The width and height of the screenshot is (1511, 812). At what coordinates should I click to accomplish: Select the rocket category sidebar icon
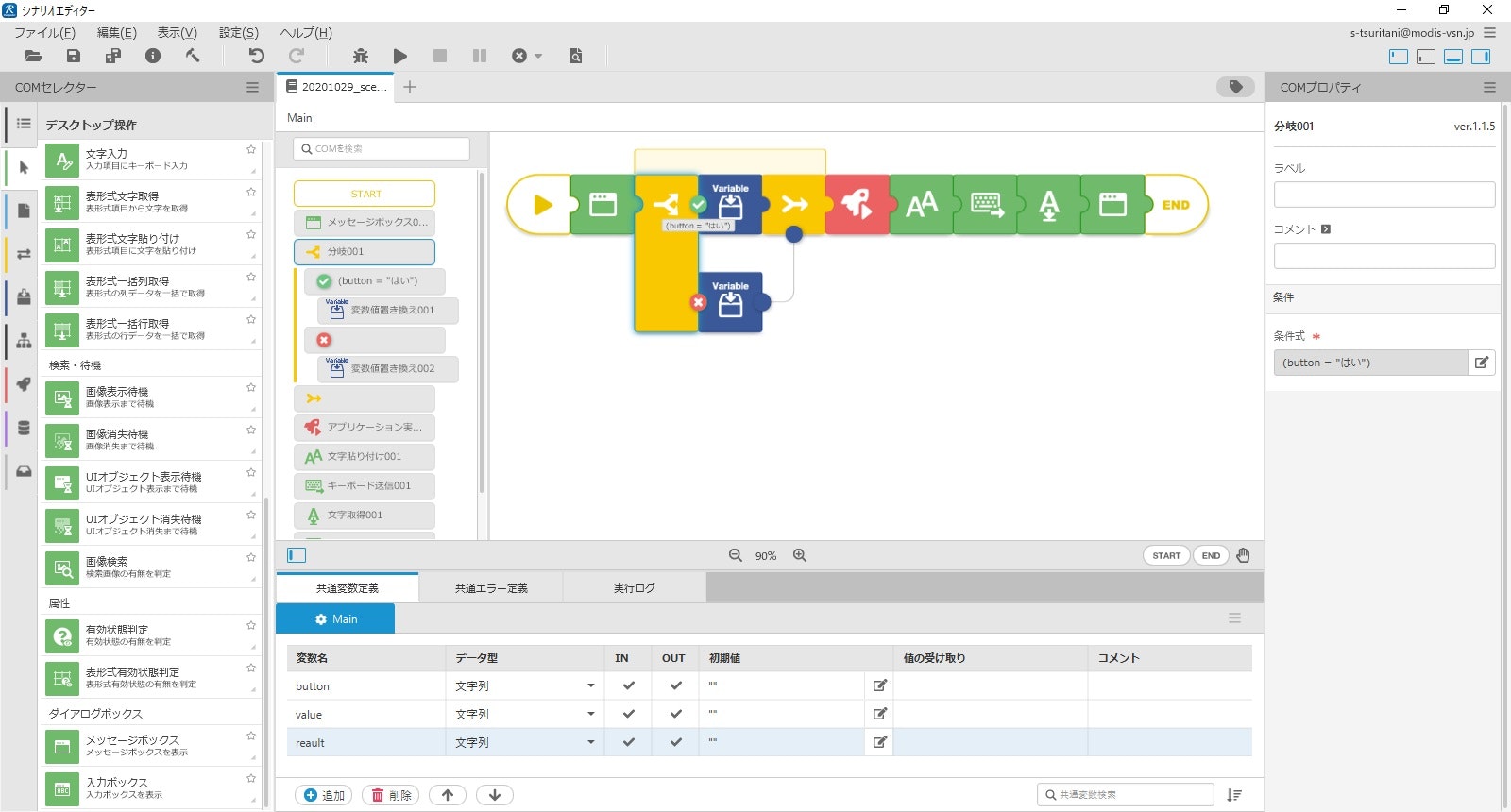pos(24,384)
